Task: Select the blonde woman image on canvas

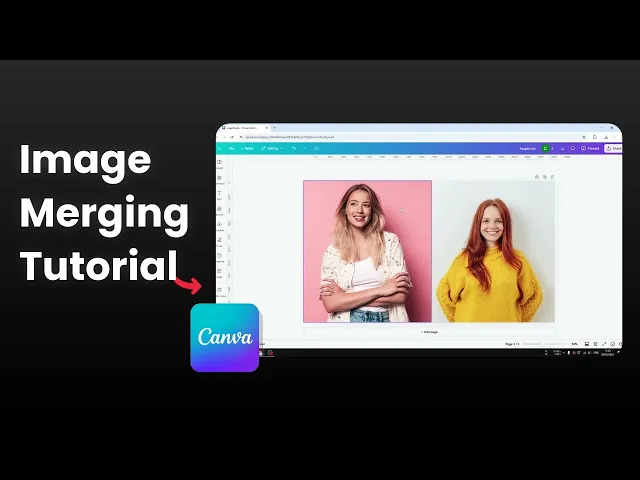Action: [367, 251]
